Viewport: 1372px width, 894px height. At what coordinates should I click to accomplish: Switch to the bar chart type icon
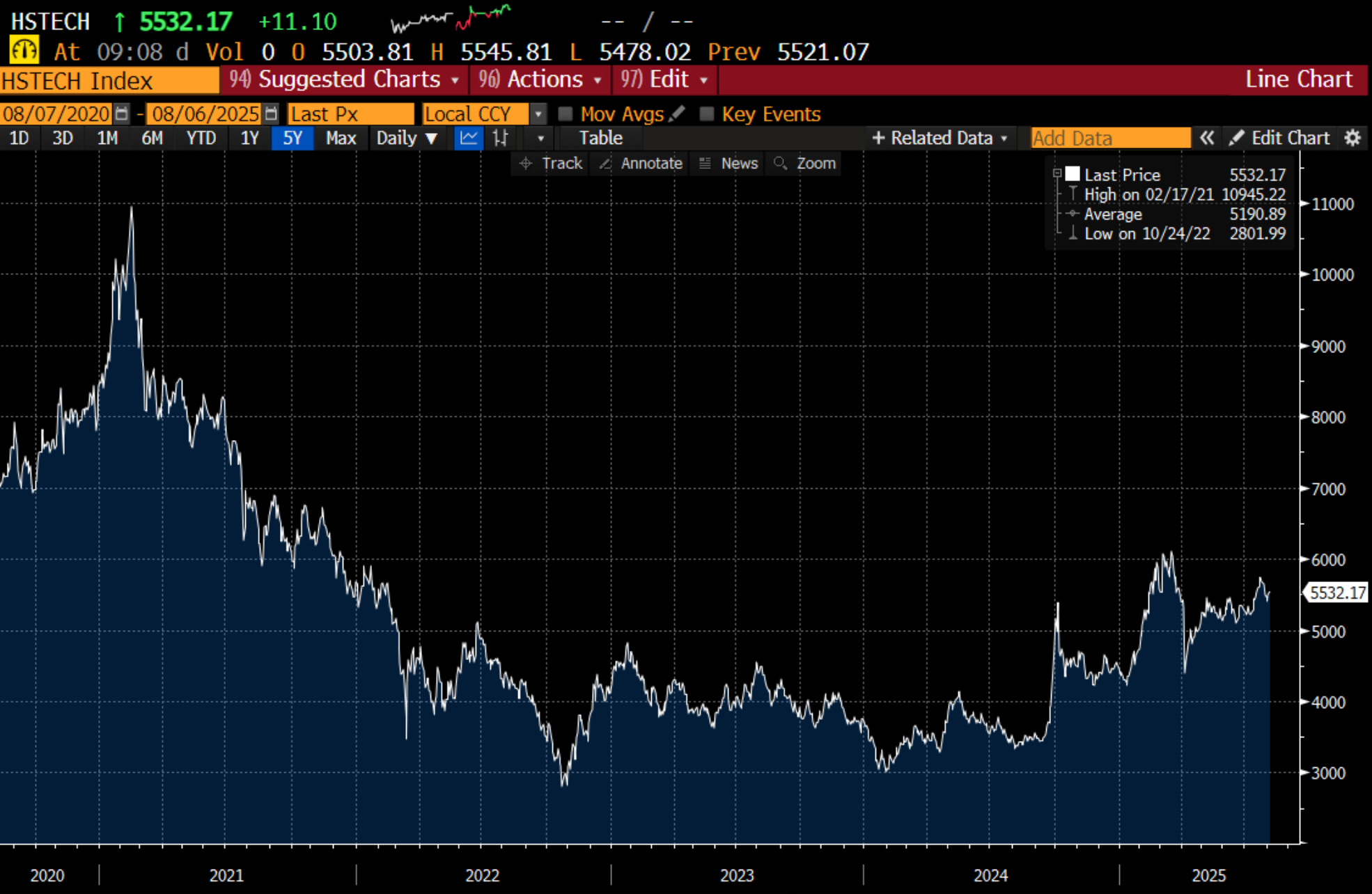coord(500,138)
